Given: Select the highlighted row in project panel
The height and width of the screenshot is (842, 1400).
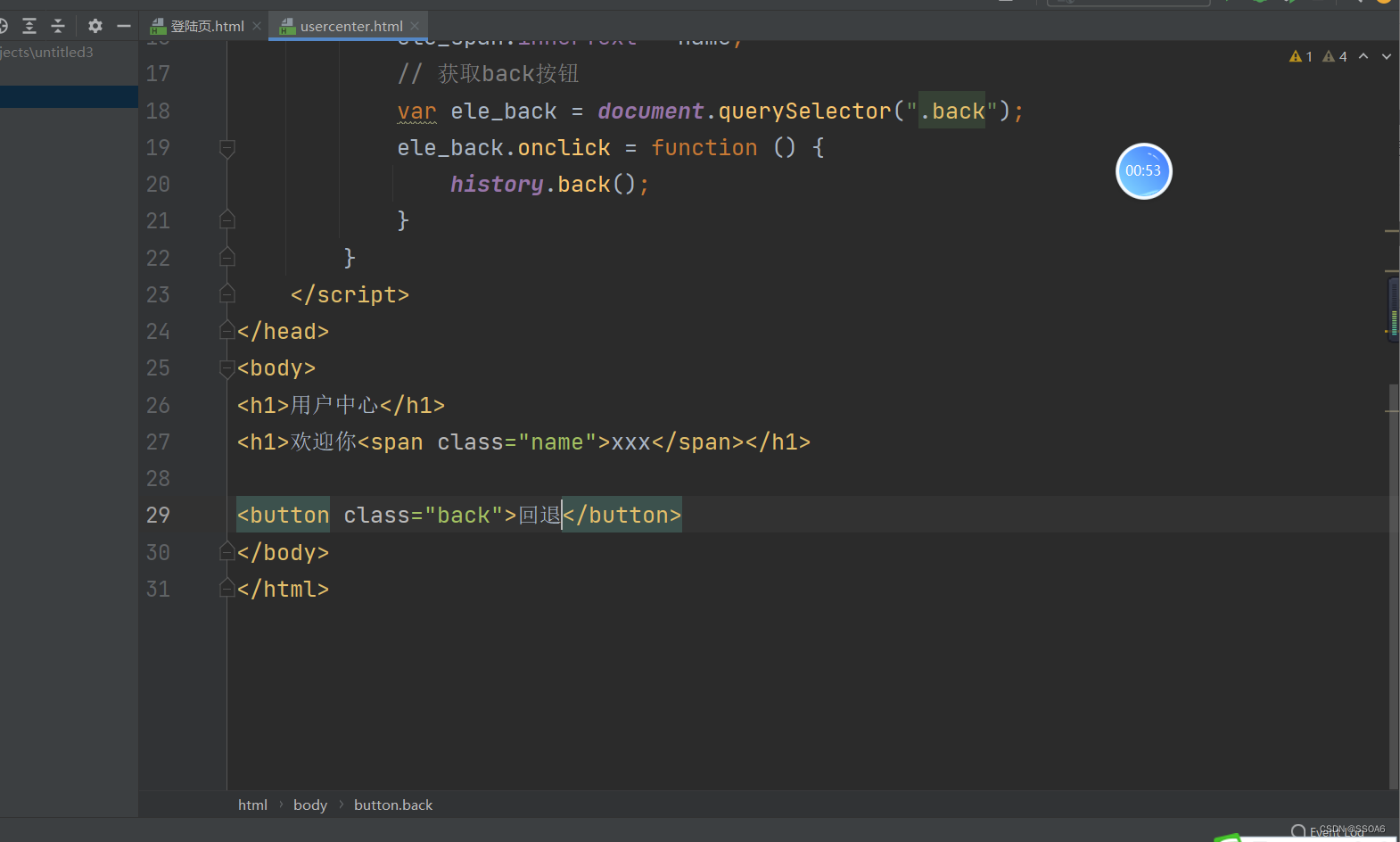Looking at the screenshot, I should (x=69, y=96).
